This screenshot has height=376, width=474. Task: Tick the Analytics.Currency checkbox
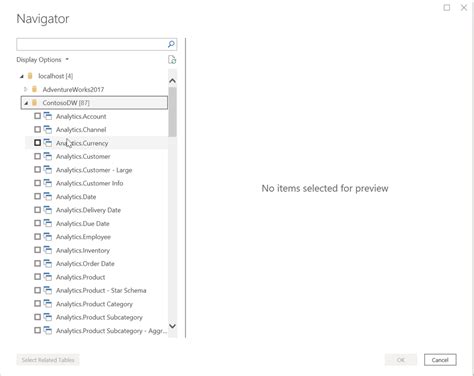click(x=37, y=143)
